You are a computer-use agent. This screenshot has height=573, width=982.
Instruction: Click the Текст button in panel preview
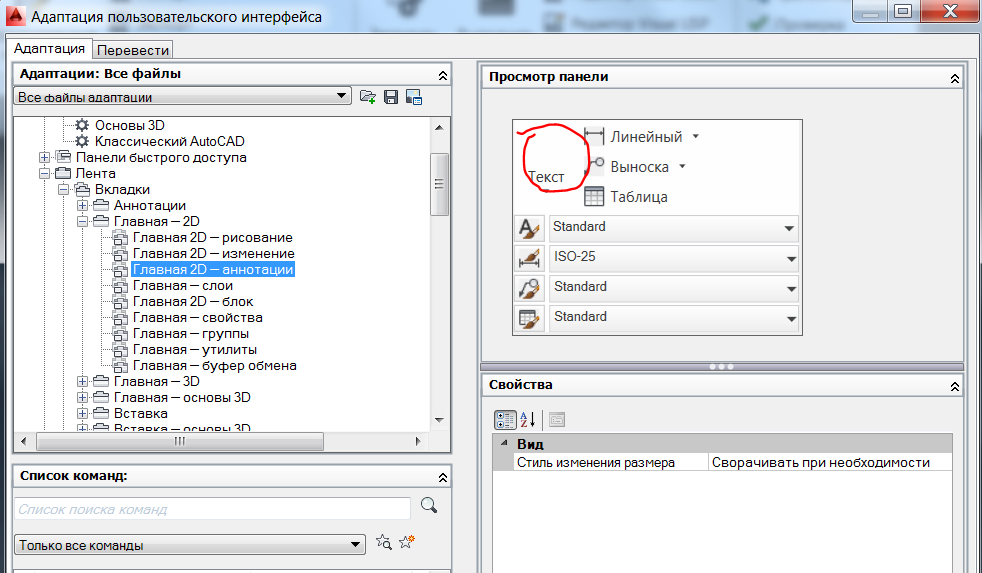(546, 177)
